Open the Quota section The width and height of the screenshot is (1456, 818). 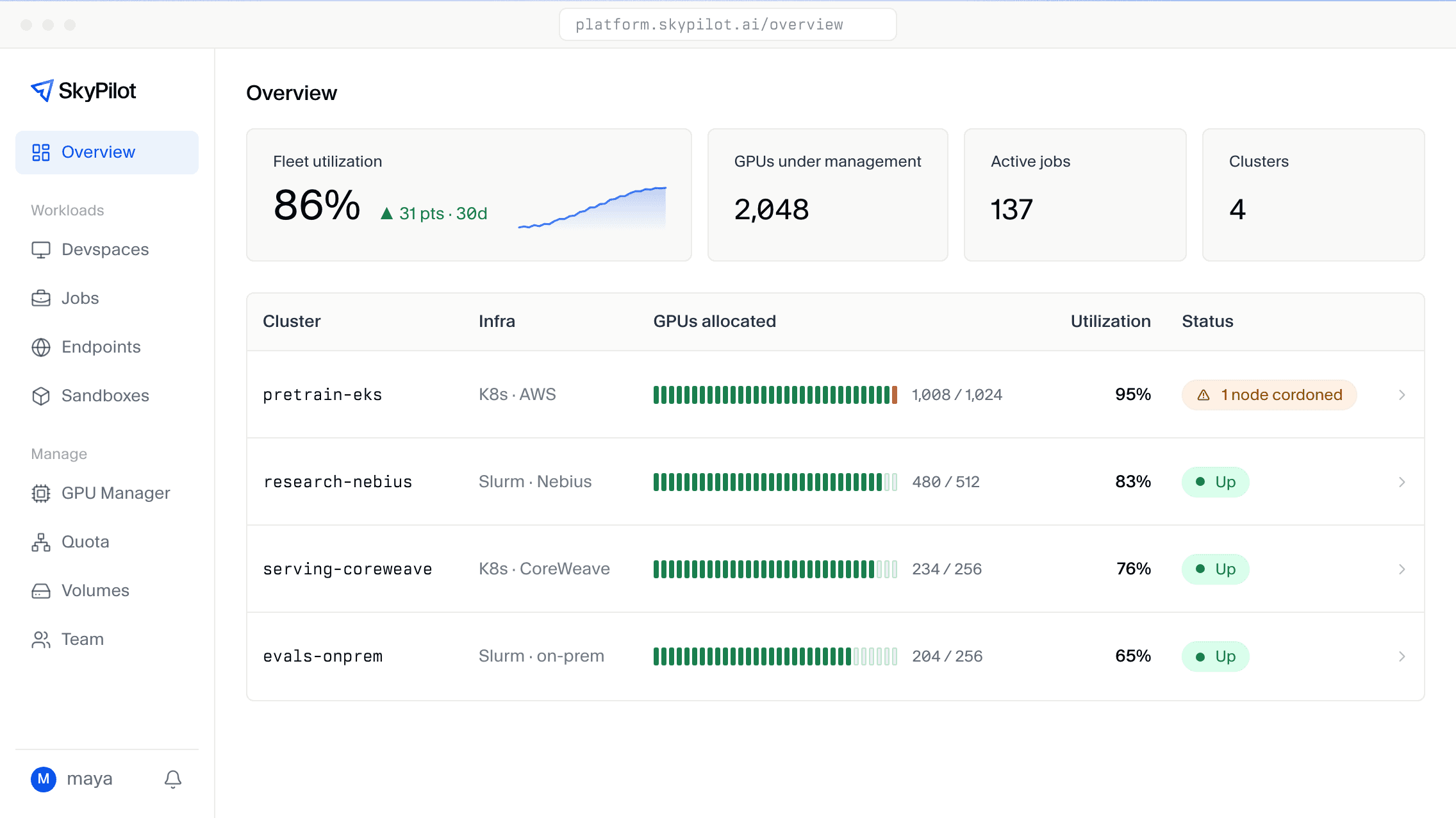(x=107, y=542)
